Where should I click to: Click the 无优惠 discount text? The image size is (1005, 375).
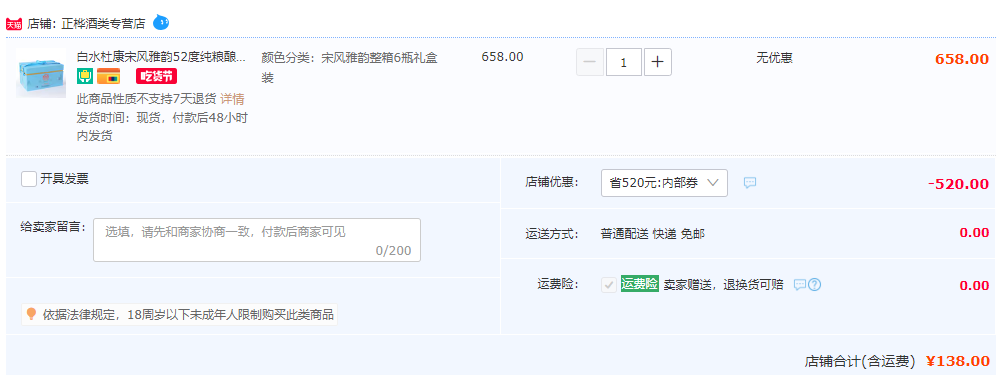(x=774, y=58)
